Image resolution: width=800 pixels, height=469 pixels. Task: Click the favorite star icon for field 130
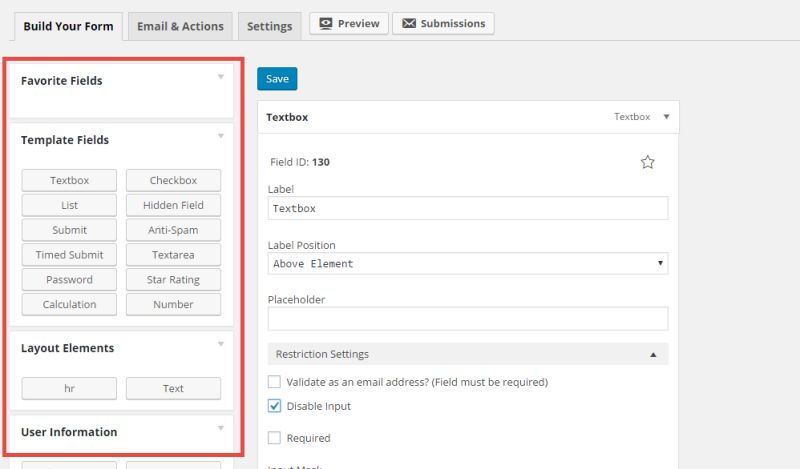coord(647,162)
